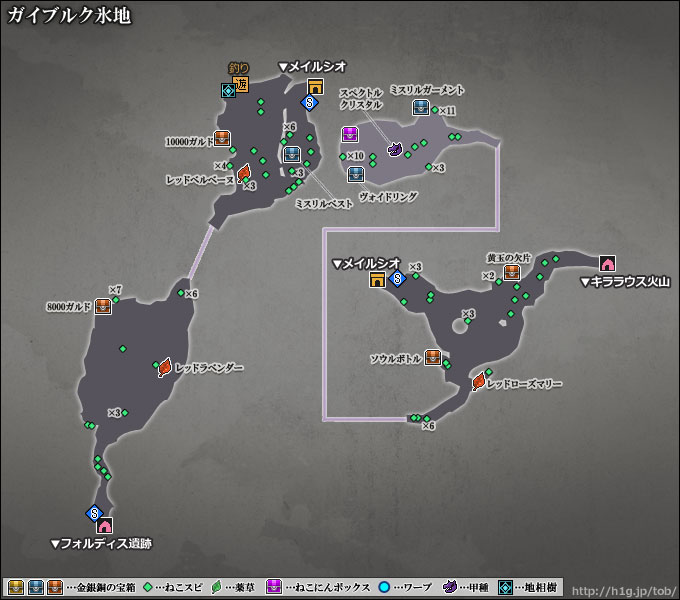Click the ▼キララウス火山 exit label
This screenshot has height=600, width=680.
pos(625,282)
